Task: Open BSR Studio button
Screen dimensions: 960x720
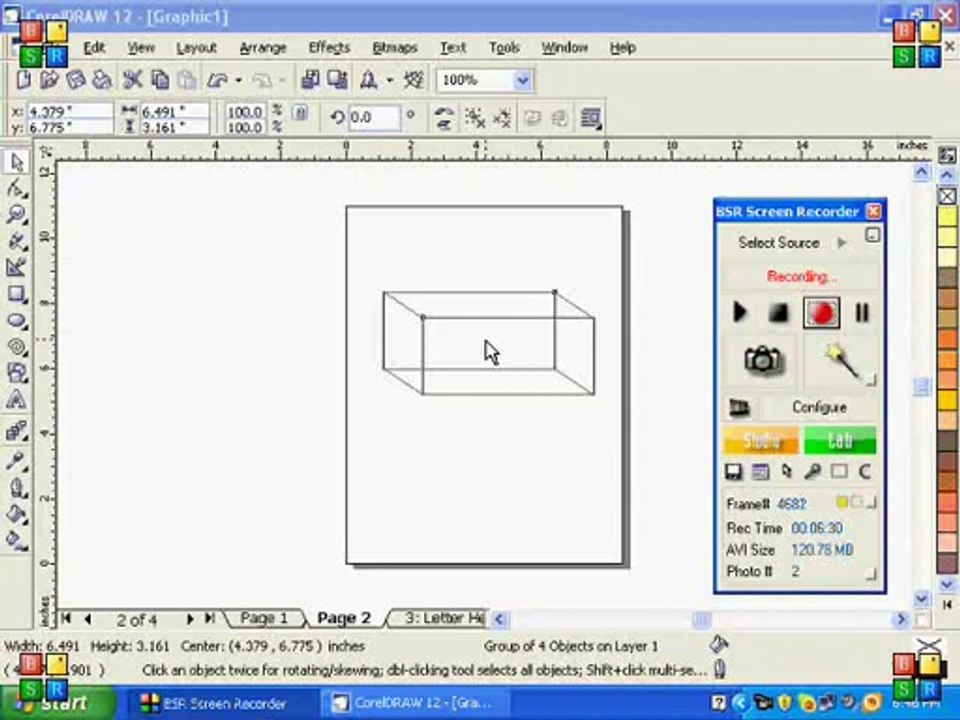Action: click(x=762, y=440)
